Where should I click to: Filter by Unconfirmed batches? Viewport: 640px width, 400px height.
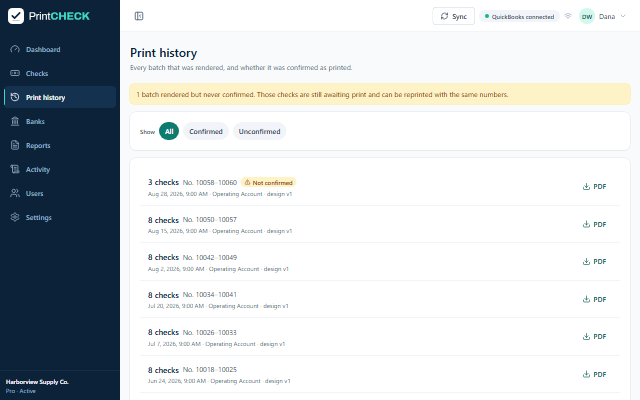260,131
